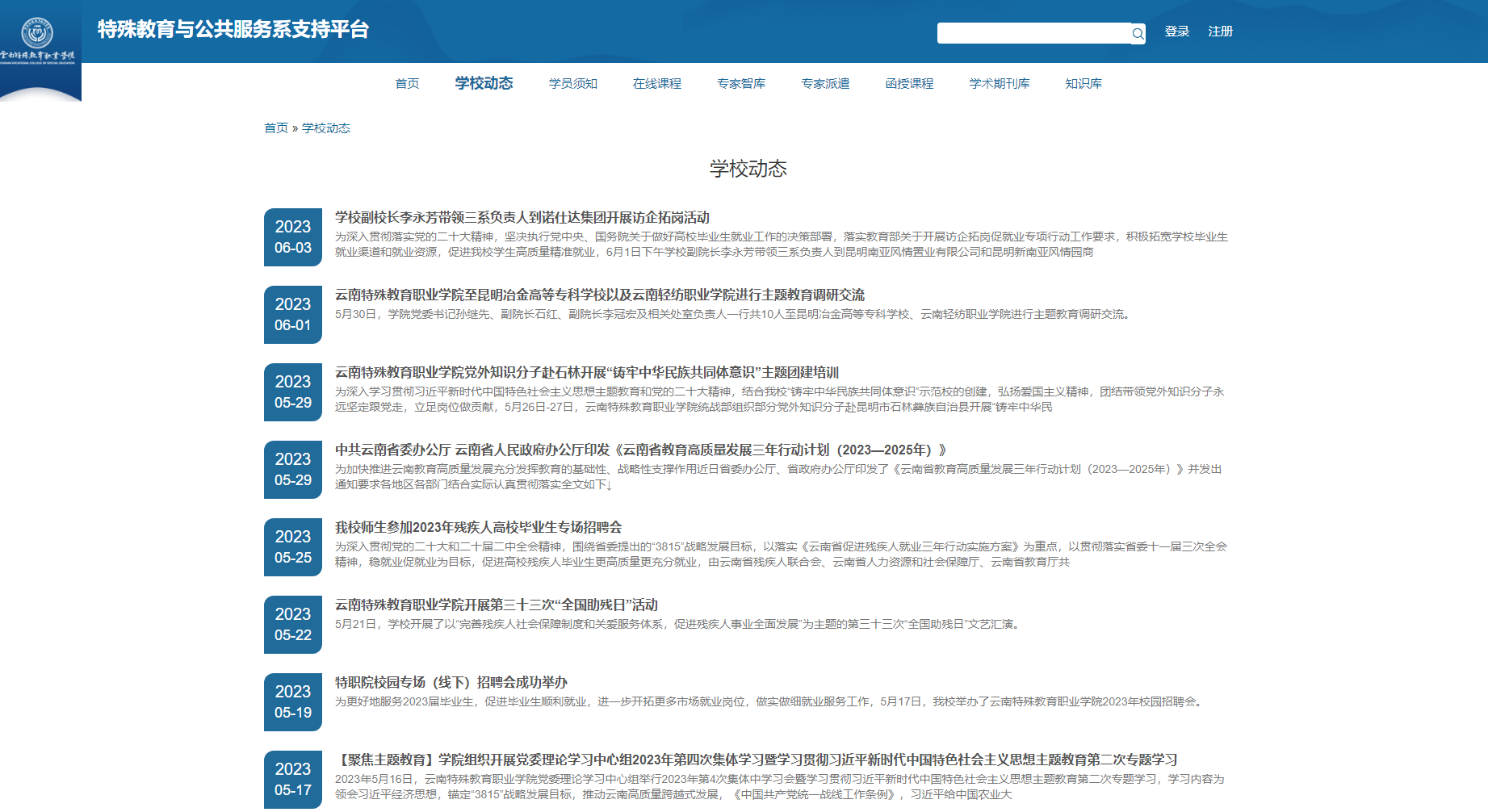This screenshot has width=1488, height=812.
Task: Open the 学员须知 menu item
Action: (572, 84)
